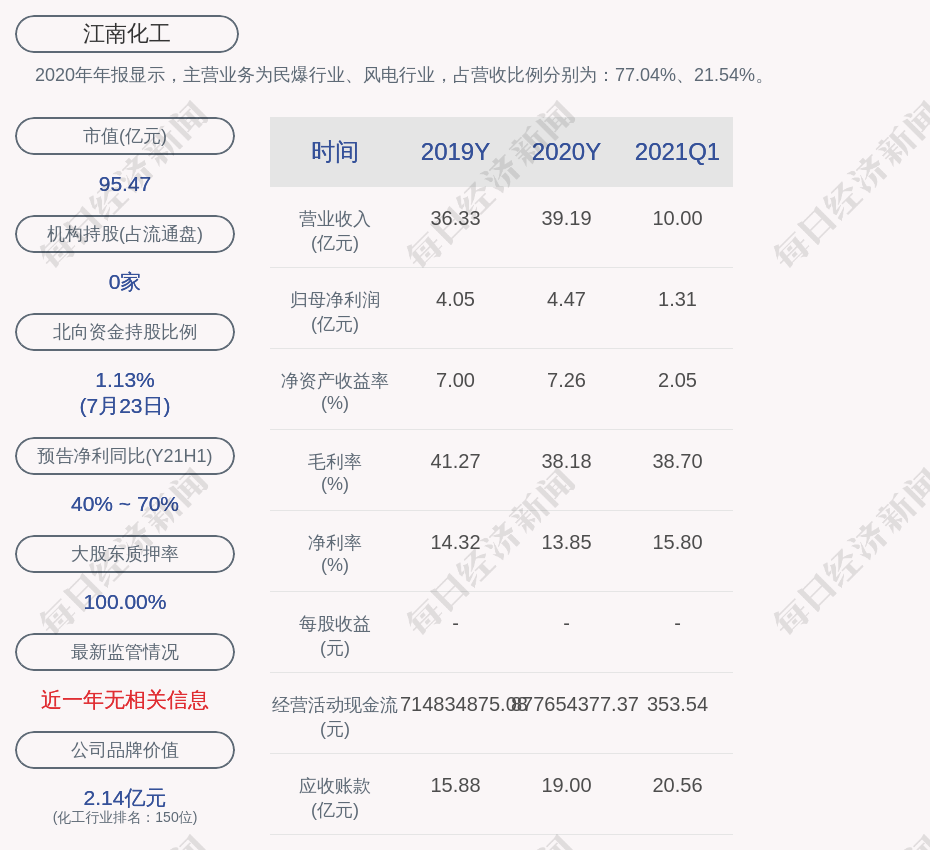The width and height of the screenshot is (930, 850).
Task: Click net margin value 15.80
Action: (x=677, y=542)
